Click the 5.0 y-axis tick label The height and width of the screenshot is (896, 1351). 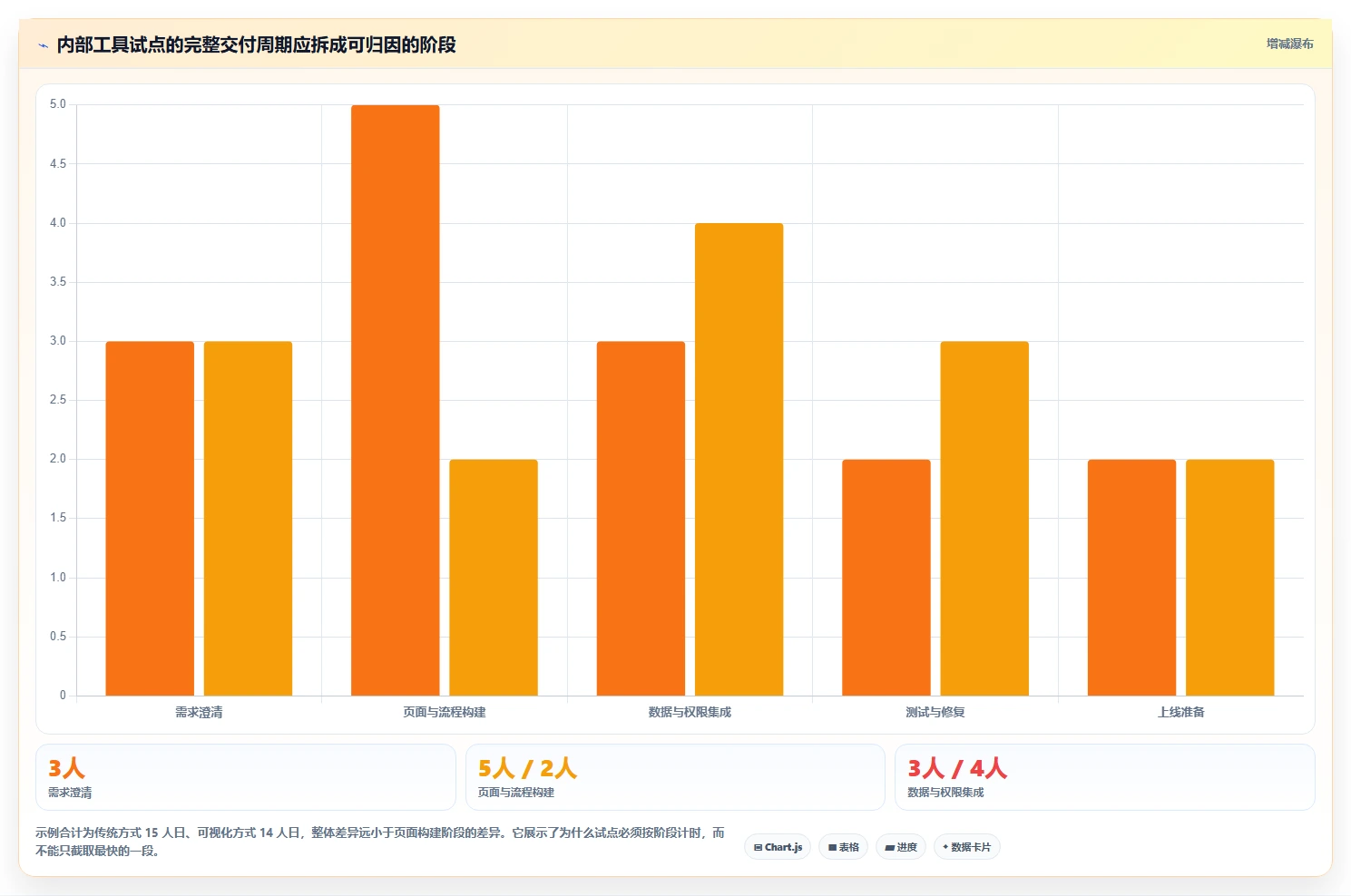[58, 104]
